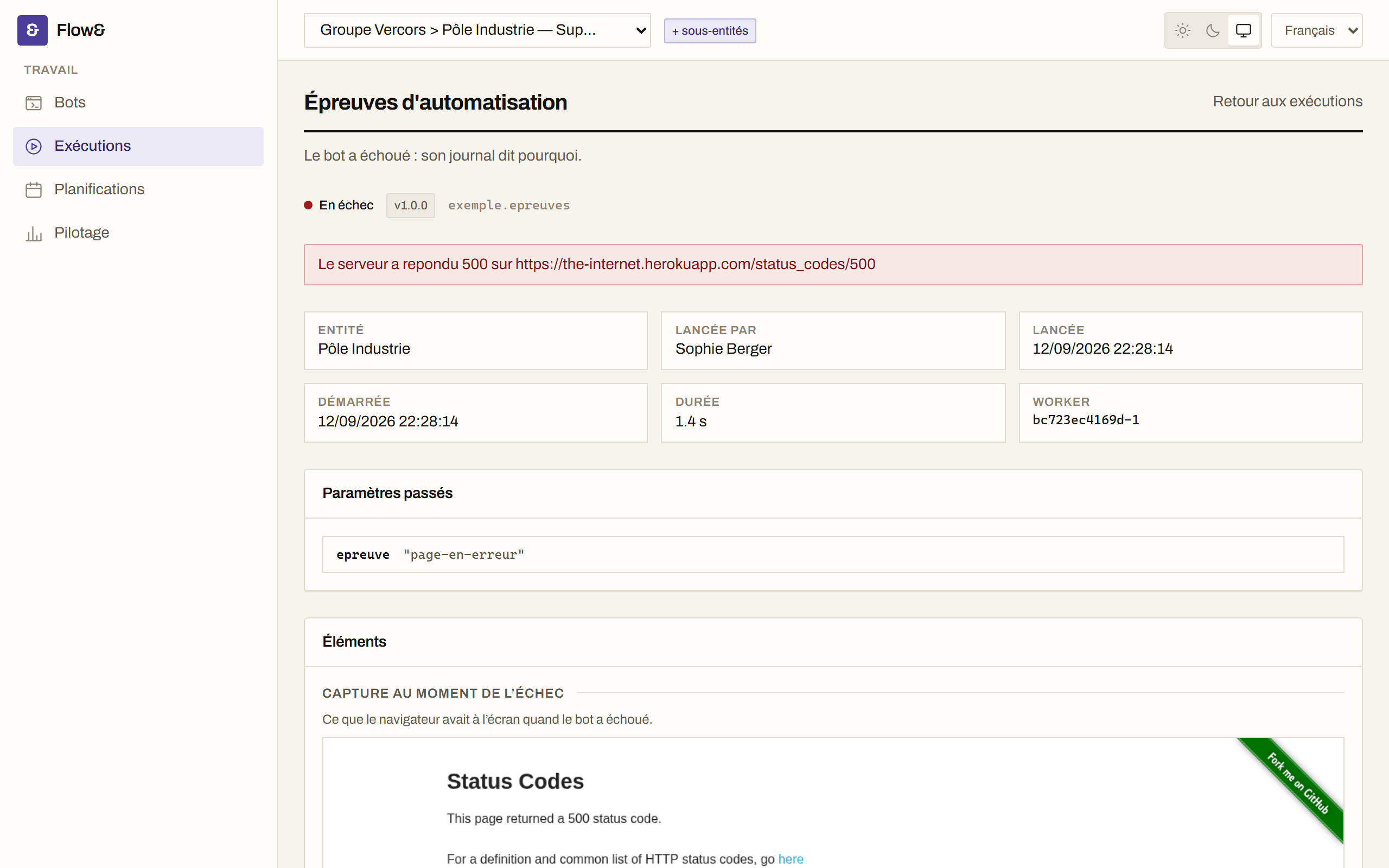Click the Pôle Industrie entity value
Viewport: 1389px width, 868px height.
click(x=364, y=349)
